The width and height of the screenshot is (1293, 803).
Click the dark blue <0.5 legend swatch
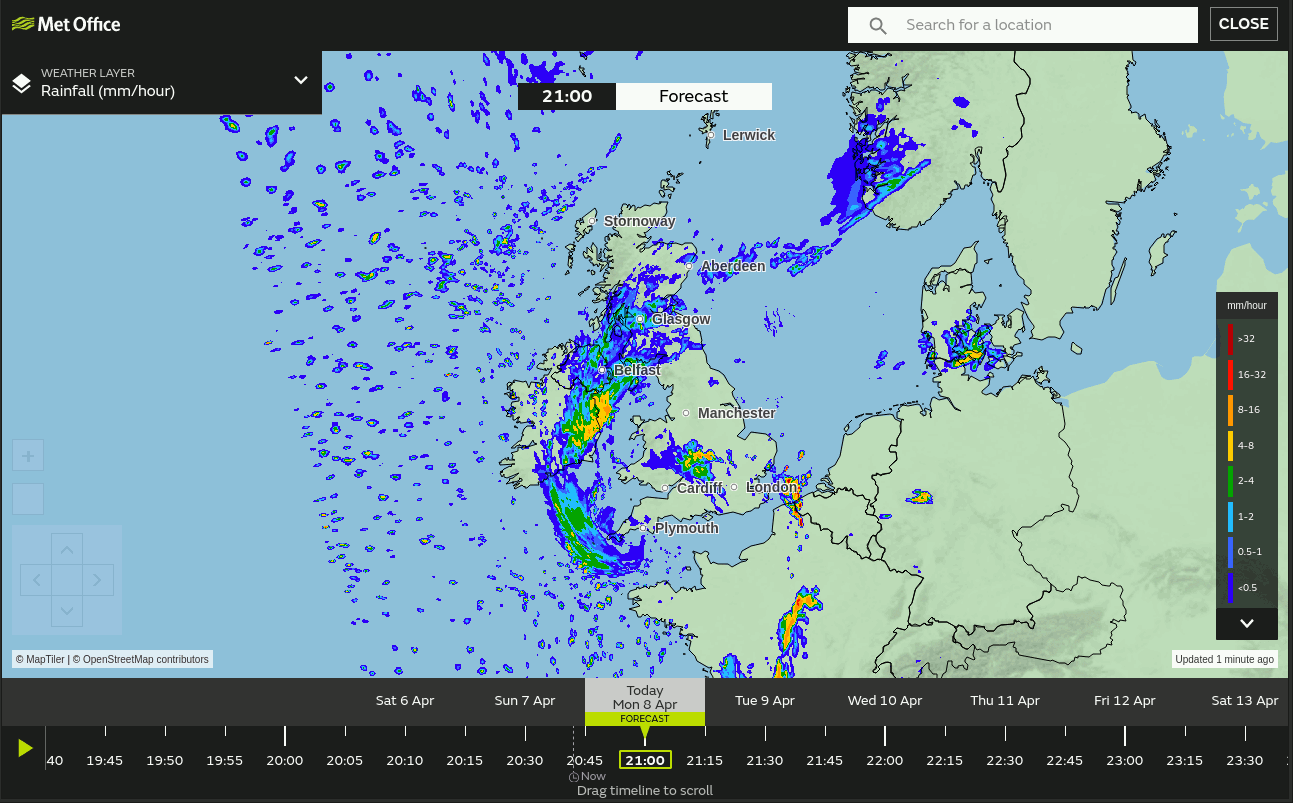tap(1230, 588)
